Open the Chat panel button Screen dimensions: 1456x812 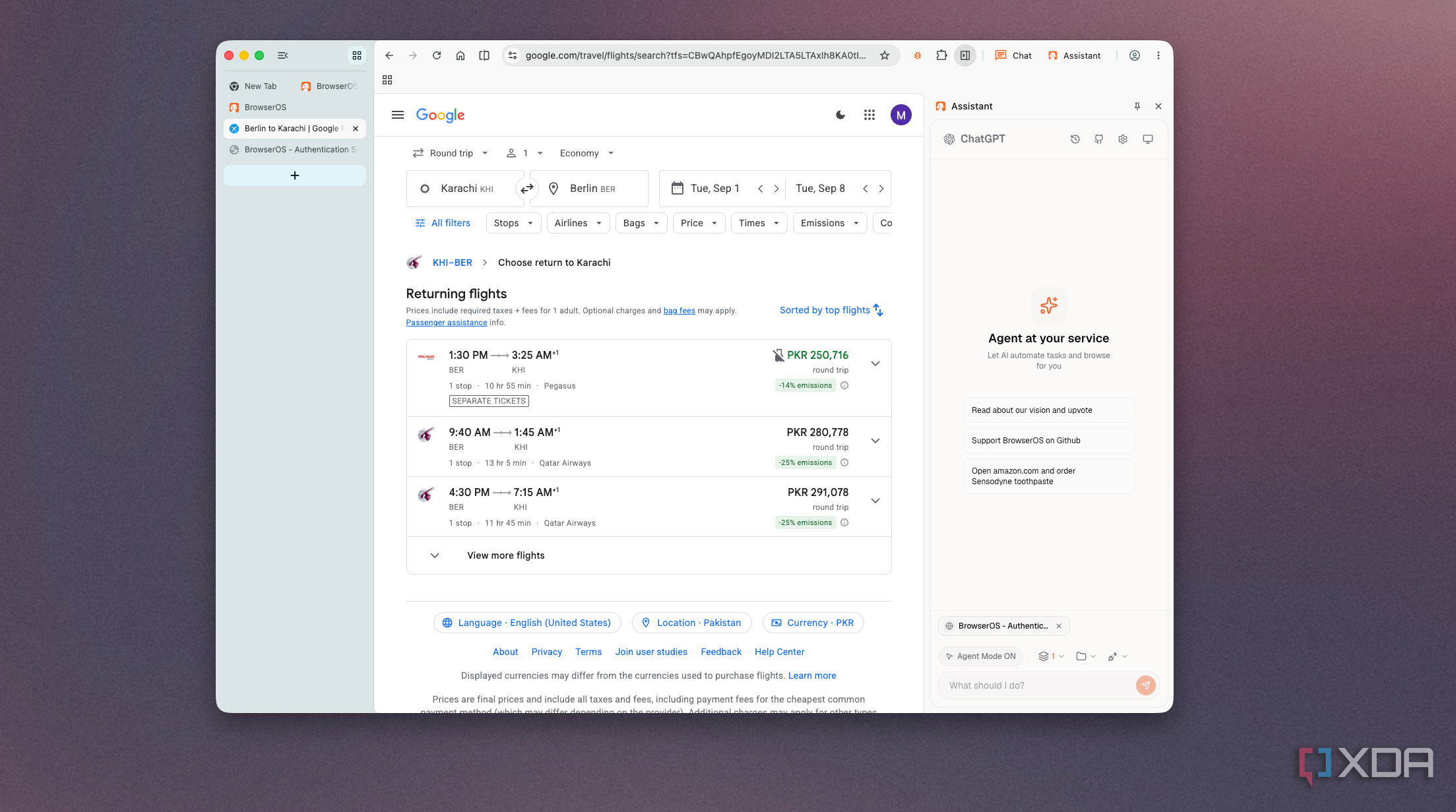[x=1013, y=55]
